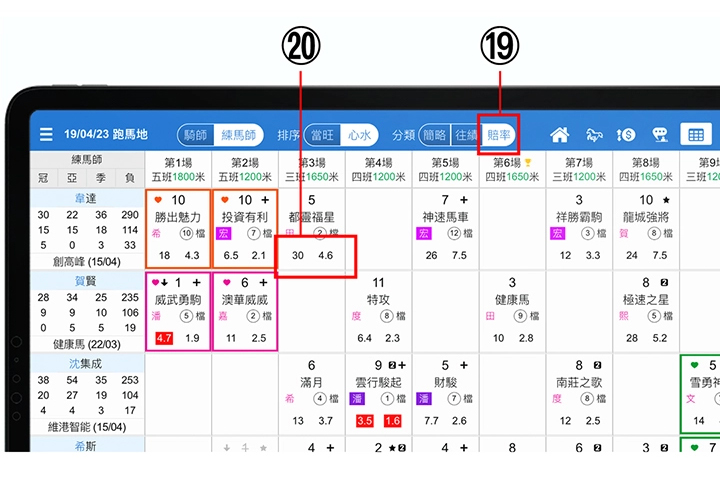The height and width of the screenshot is (480, 720).
Task: Select horse 滿月 in race 3
Action: (311, 382)
